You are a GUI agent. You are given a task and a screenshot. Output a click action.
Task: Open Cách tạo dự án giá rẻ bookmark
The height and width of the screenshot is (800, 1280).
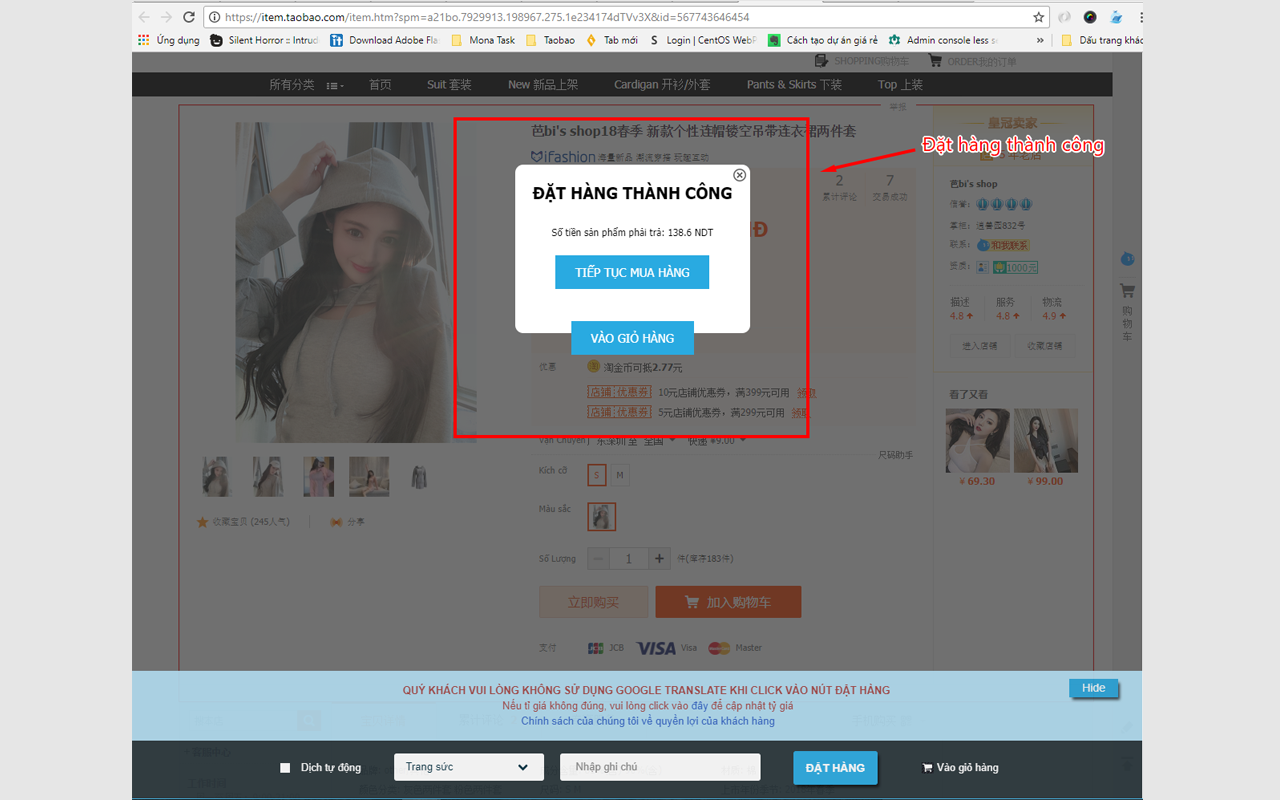pyautogui.click(x=823, y=40)
